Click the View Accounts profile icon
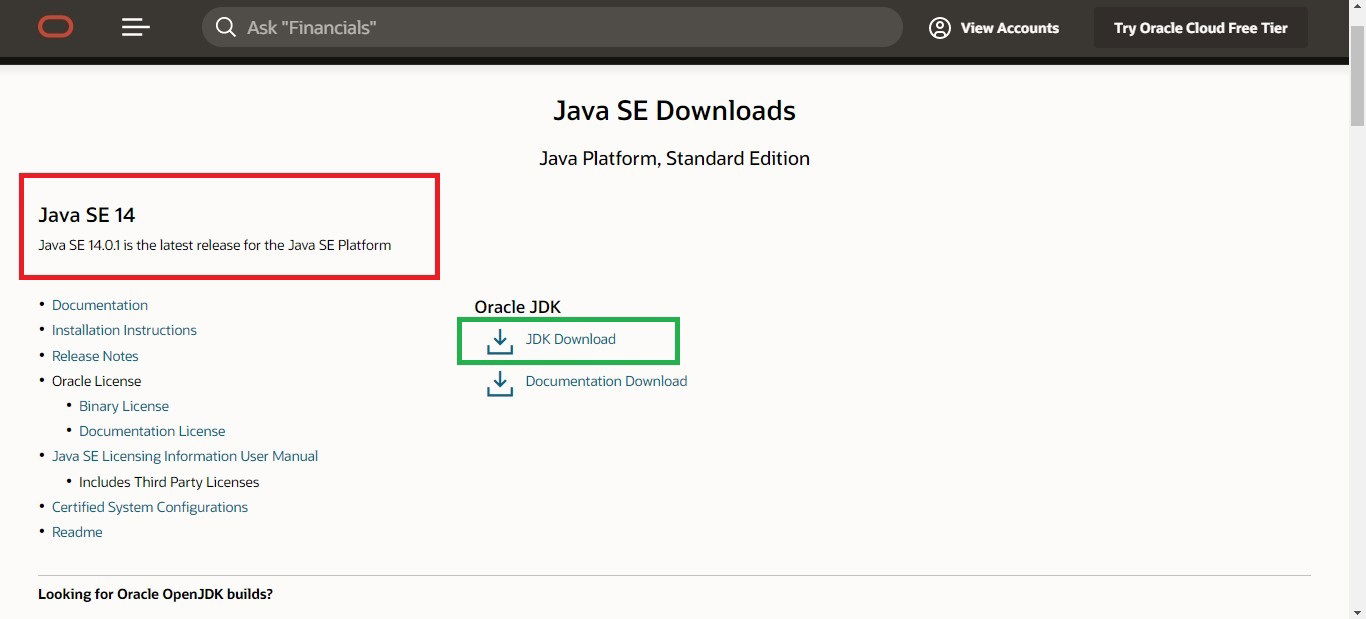This screenshot has height=619, width=1366. tap(939, 28)
